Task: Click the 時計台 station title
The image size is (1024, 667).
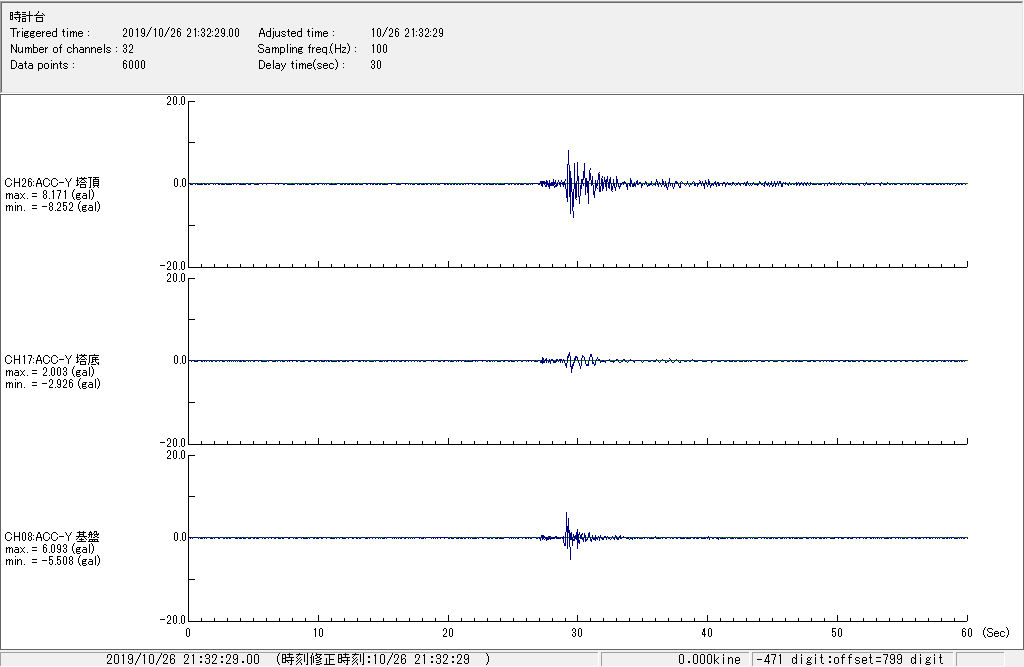Action: (x=27, y=17)
